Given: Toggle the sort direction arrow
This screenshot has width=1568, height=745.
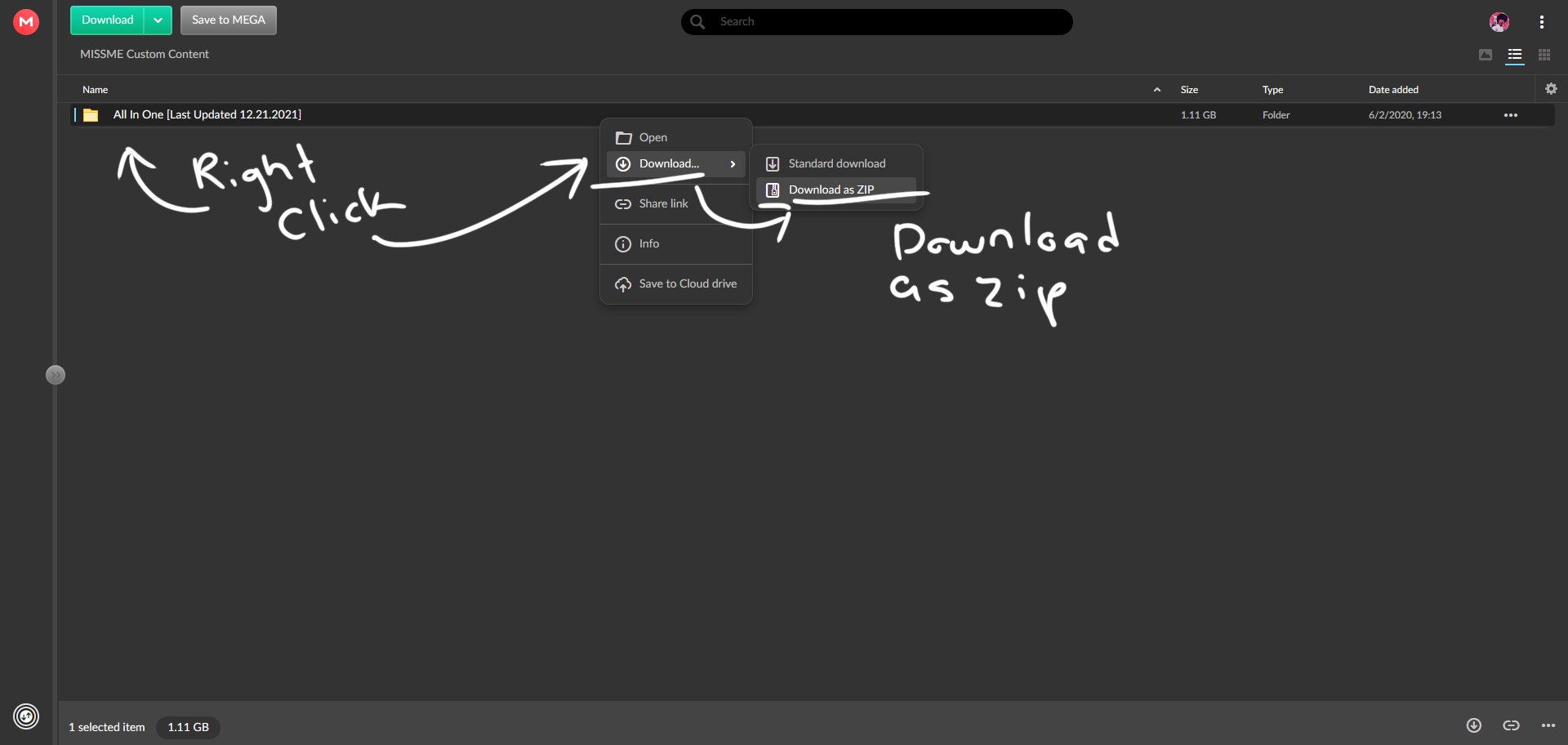Looking at the screenshot, I should 1157,90.
